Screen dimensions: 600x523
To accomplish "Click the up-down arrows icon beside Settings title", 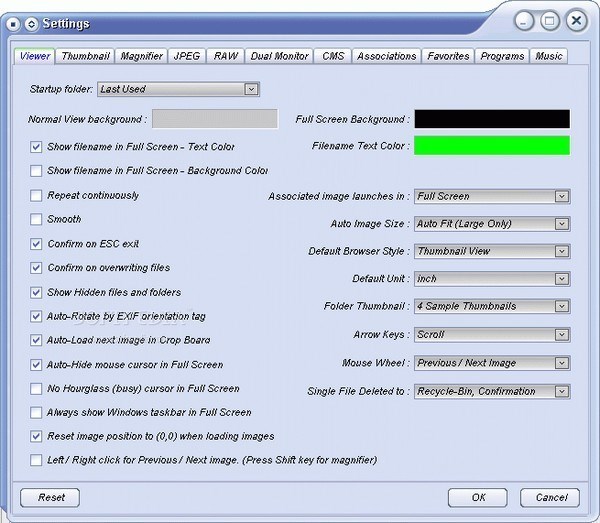I will point(31,24).
